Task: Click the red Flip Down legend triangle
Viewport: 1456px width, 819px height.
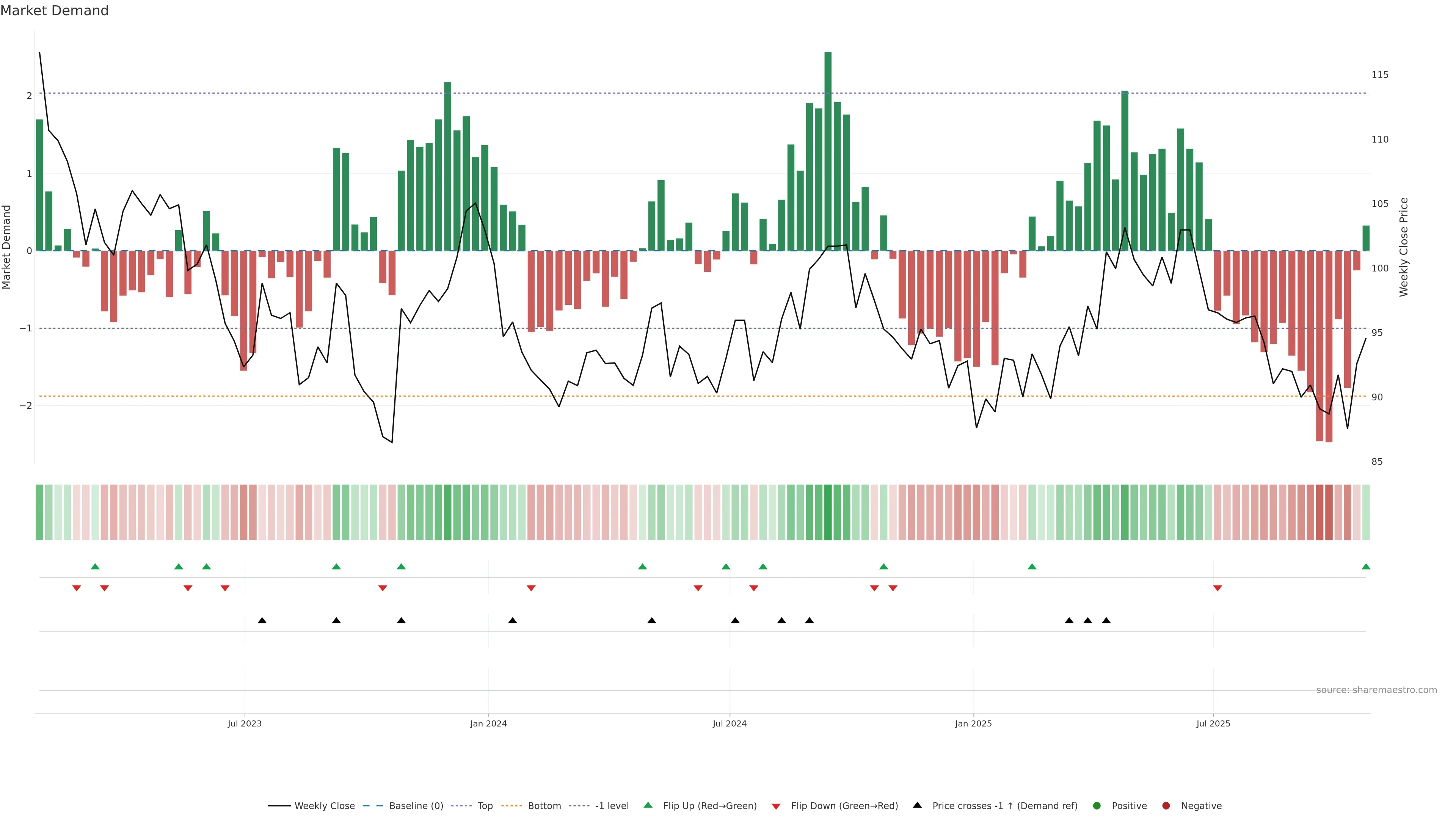Action: (775, 806)
